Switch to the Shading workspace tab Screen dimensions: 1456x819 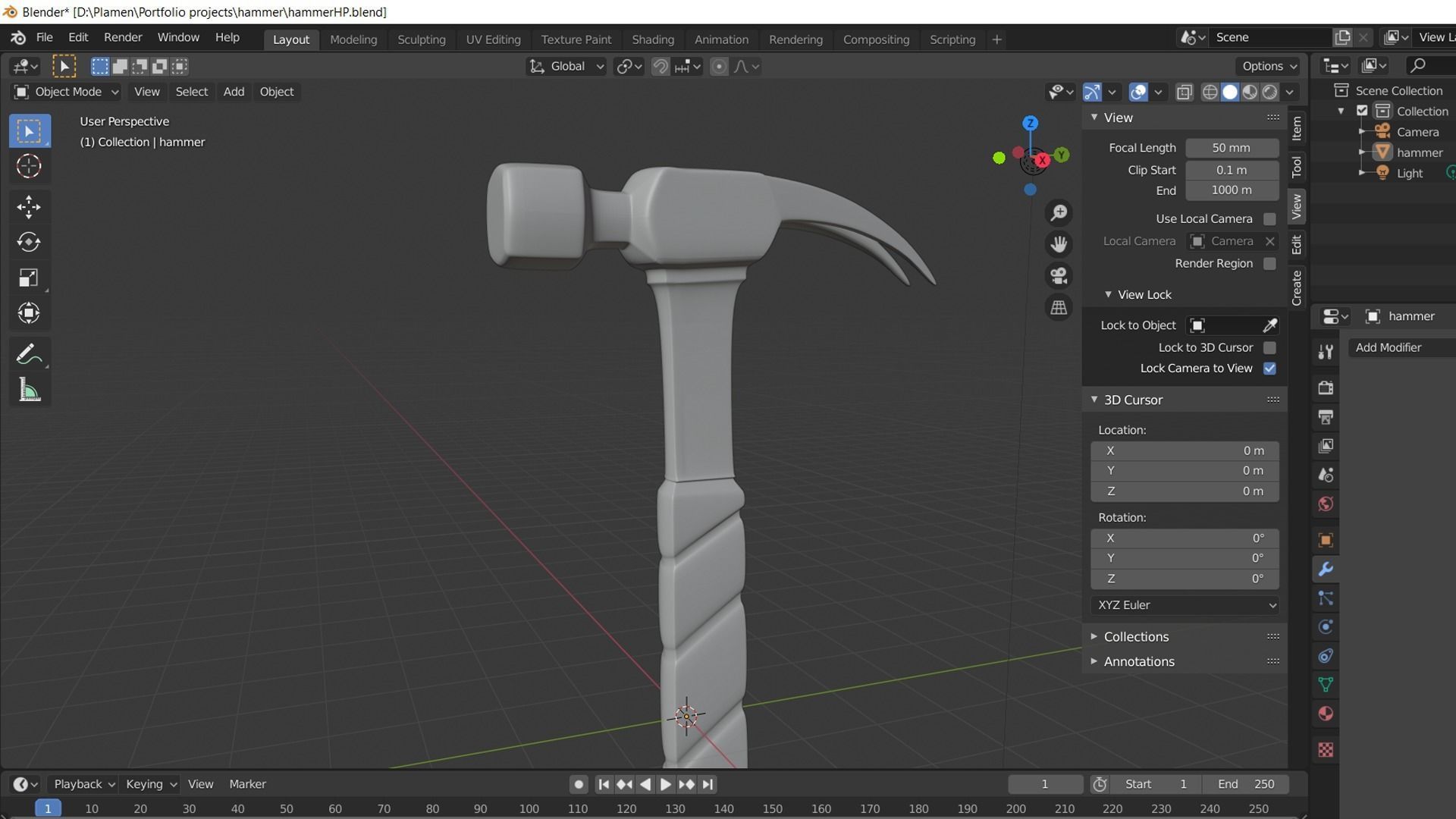(652, 39)
